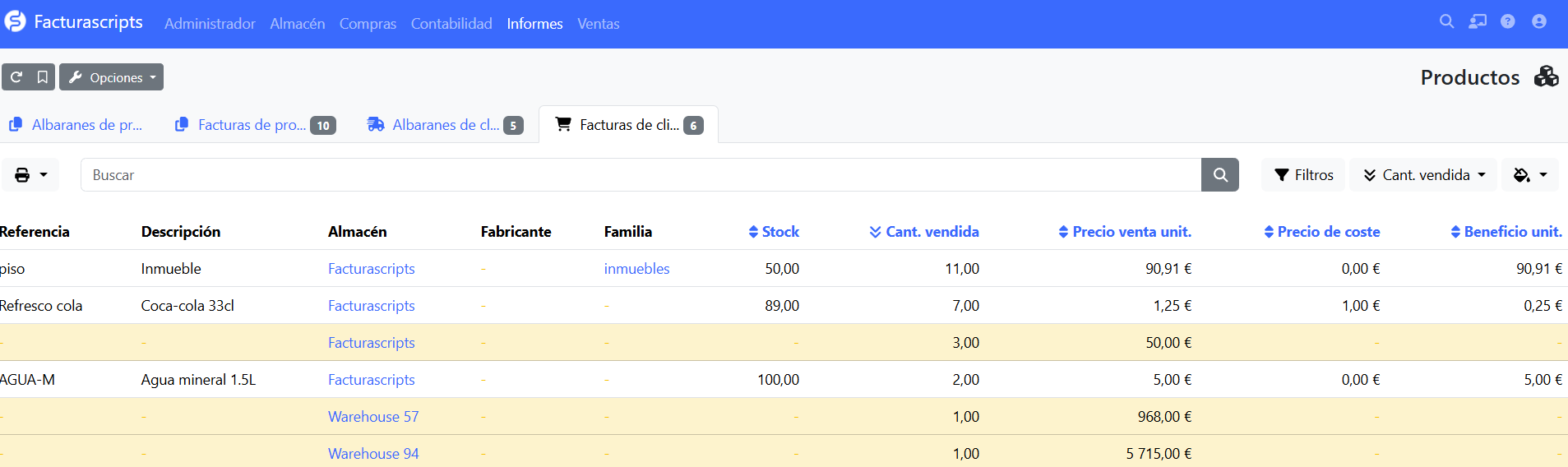Switch to Facturas de pro... tab
Screen dimensions: 1568x467
click(255, 125)
